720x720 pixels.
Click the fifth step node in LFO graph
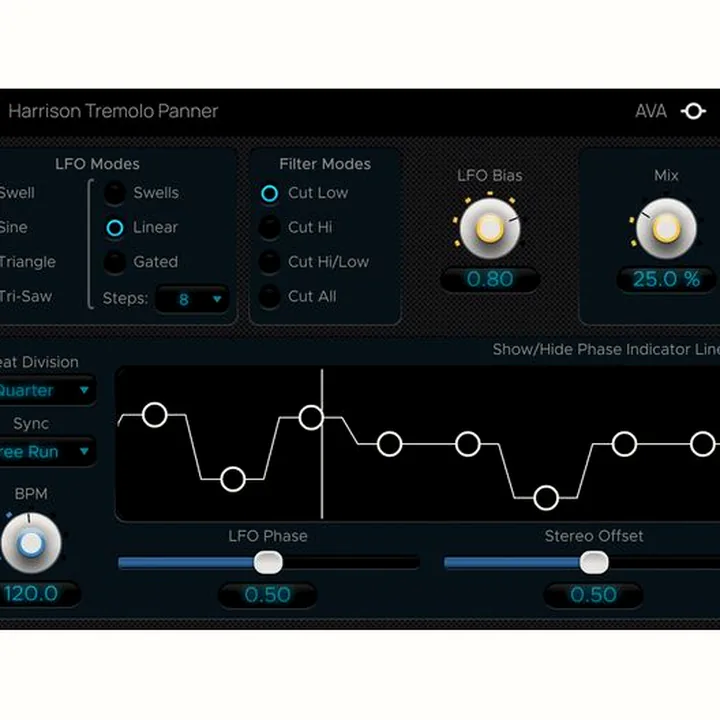point(468,444)
